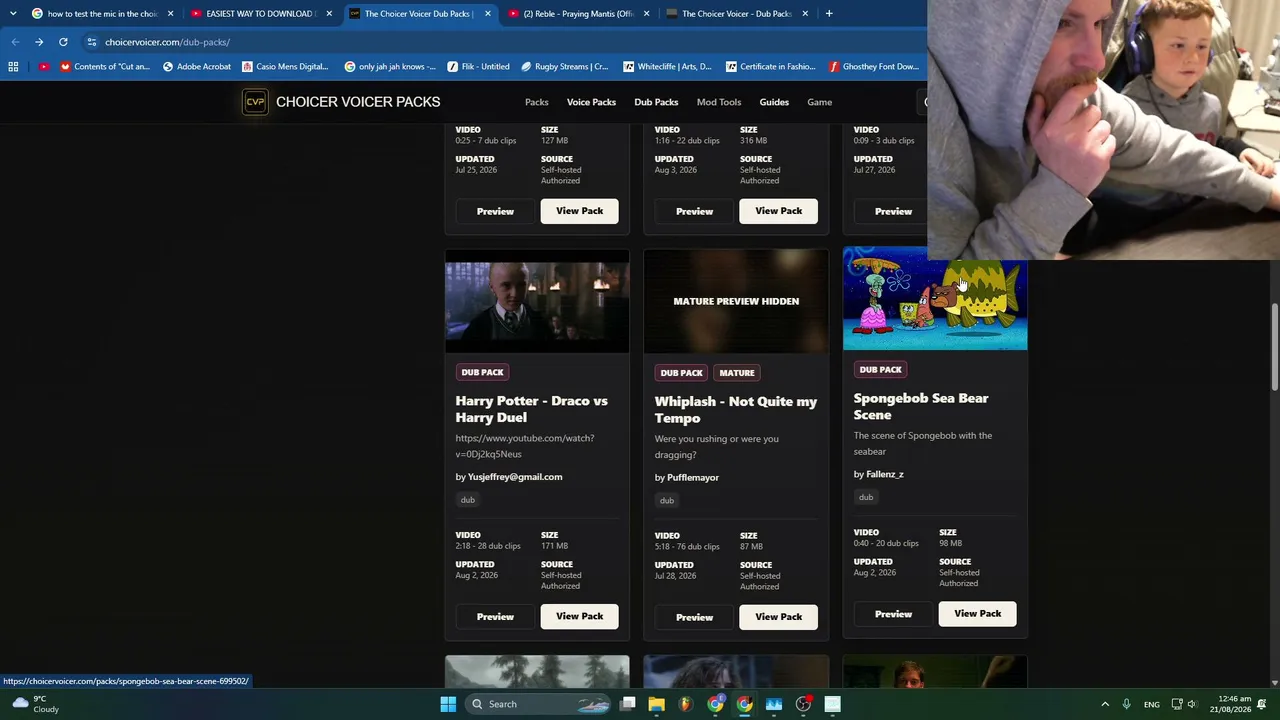The width and height of the screenshot is (1280, 720).
Task: Switch to 'how to test the mic' tab
Action: [x=102, y=14]
